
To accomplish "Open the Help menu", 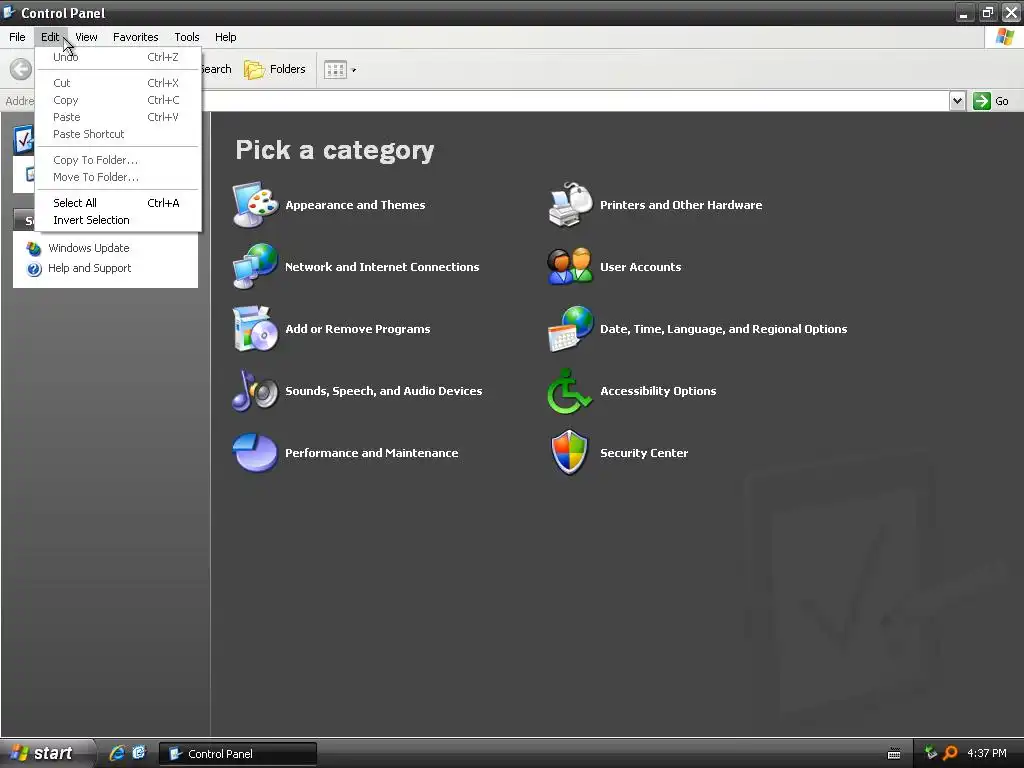I will tap(225, 37).
